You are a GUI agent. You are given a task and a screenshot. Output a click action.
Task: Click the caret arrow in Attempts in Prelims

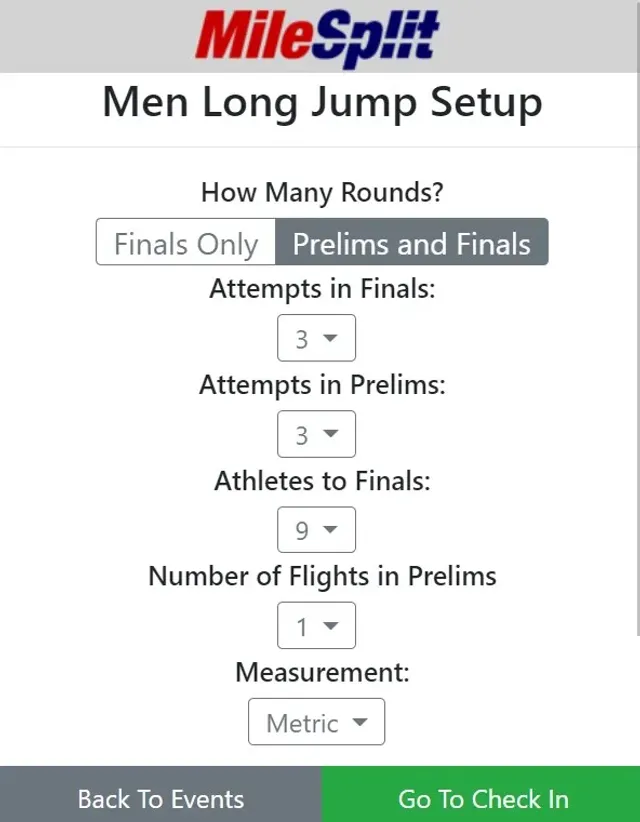(330, 434)
